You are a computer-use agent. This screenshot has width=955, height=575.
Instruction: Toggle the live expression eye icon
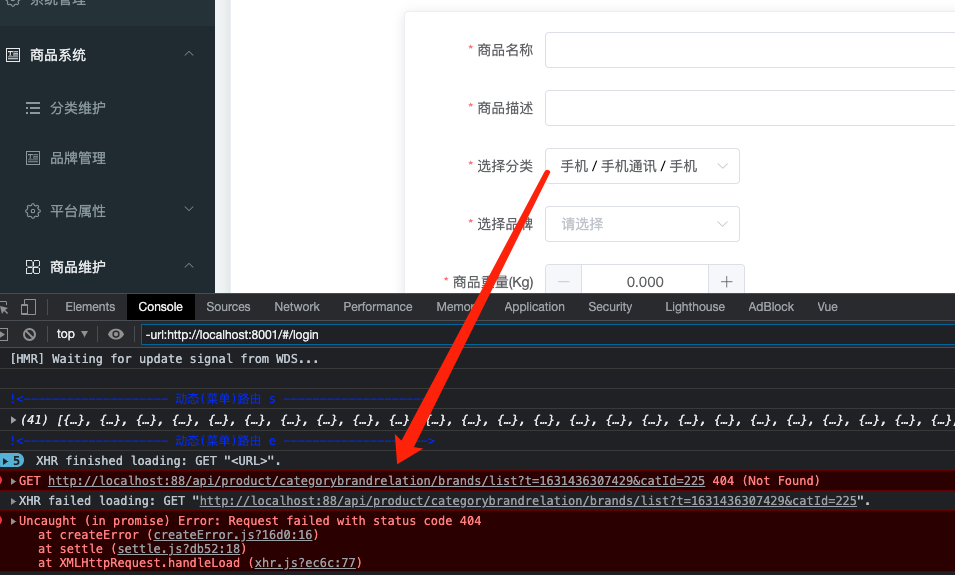tap(116, 334)
